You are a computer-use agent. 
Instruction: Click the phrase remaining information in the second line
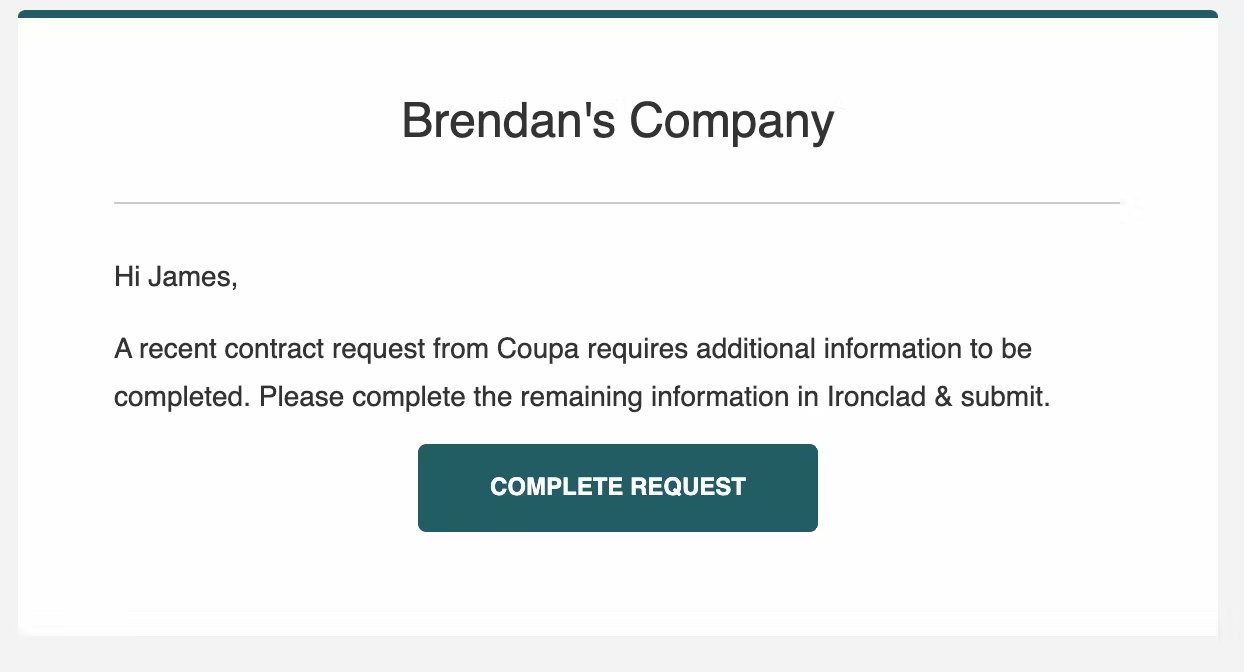[x=656, y=397]
